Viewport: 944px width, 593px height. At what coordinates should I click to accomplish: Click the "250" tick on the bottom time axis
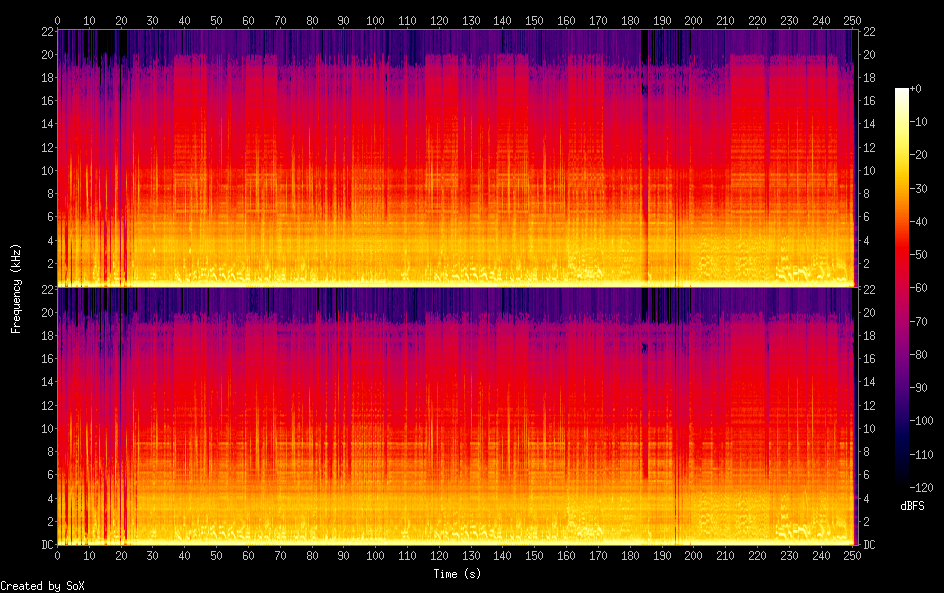click(x=852, y=556)
